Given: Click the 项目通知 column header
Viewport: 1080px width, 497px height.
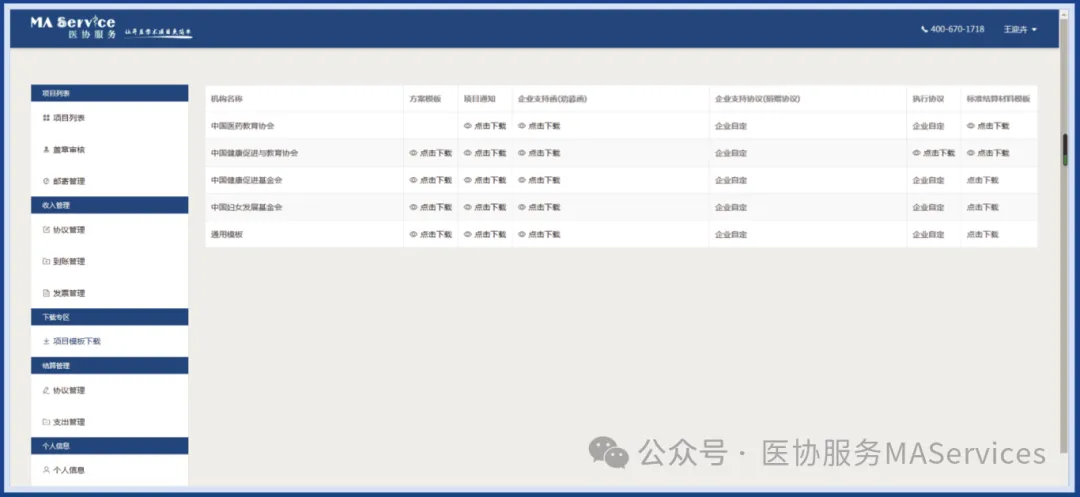Looking at the screenshot, I should (479, 99).
